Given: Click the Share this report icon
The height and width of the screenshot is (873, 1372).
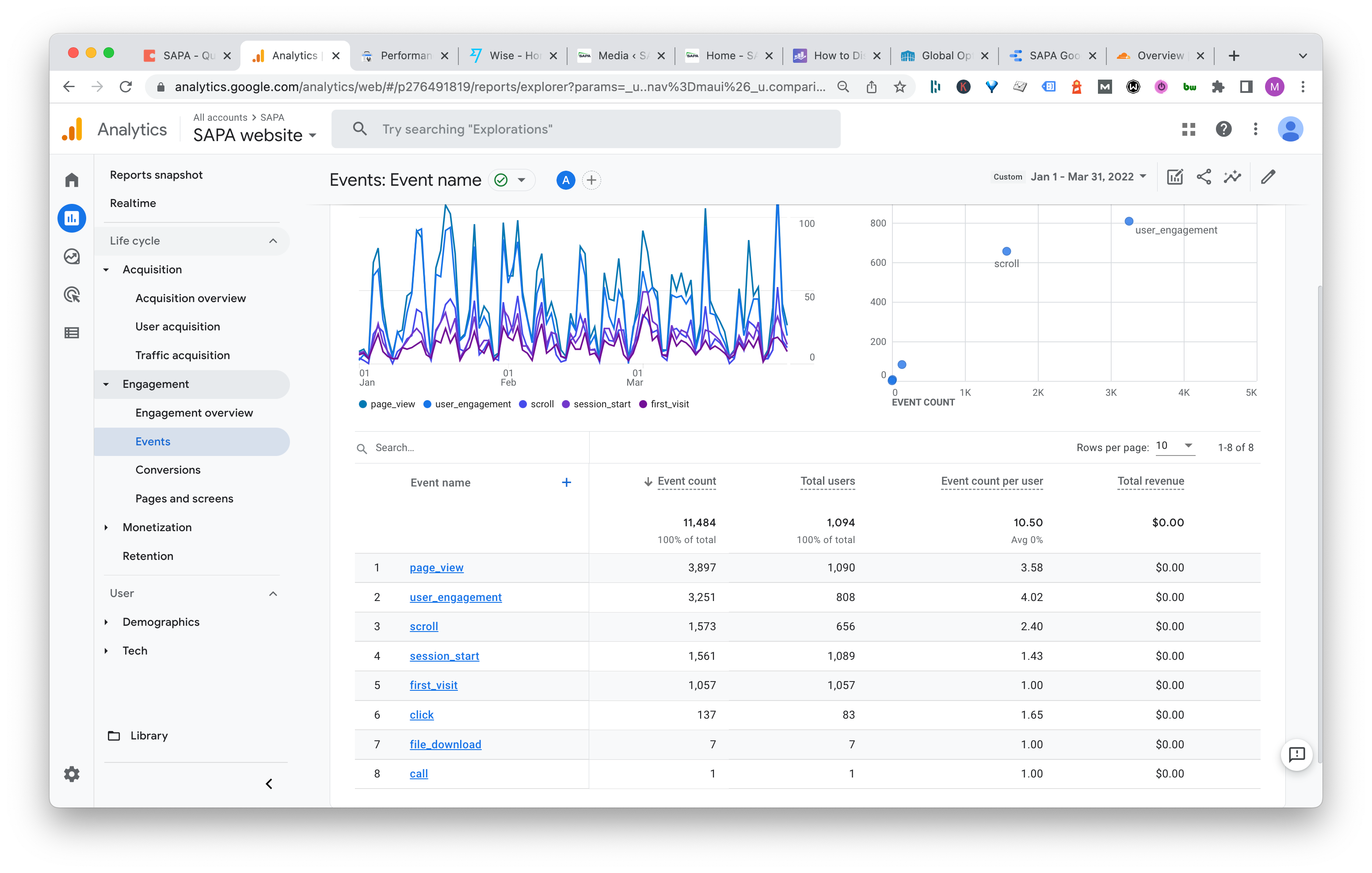Looking at the screenshot, I should (1203, 177).
